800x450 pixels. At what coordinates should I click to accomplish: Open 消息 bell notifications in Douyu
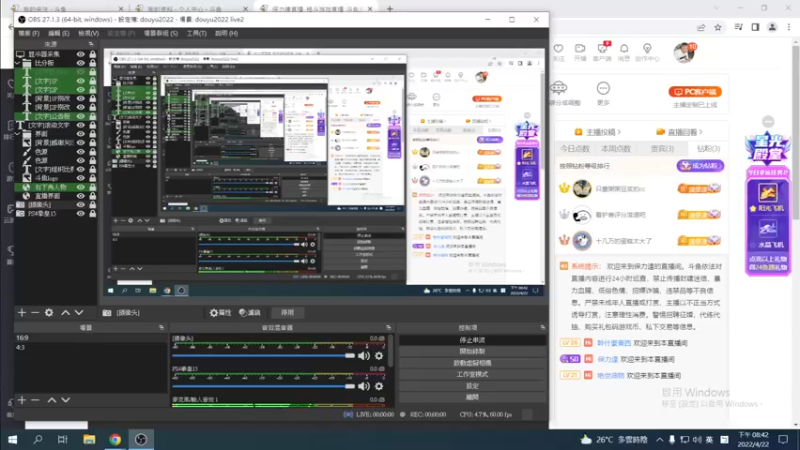click(624, 52)
